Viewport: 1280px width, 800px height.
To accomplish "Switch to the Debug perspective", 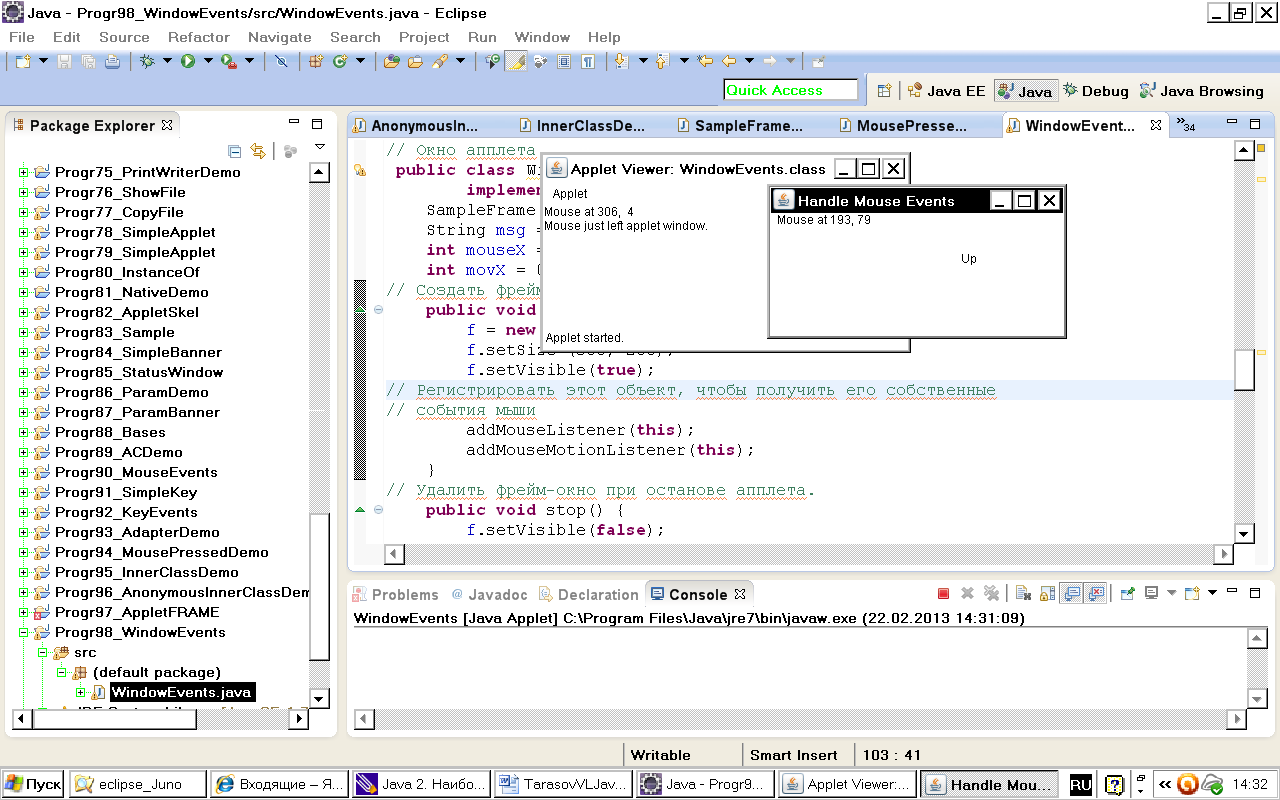I will [x=1095, y=91].
